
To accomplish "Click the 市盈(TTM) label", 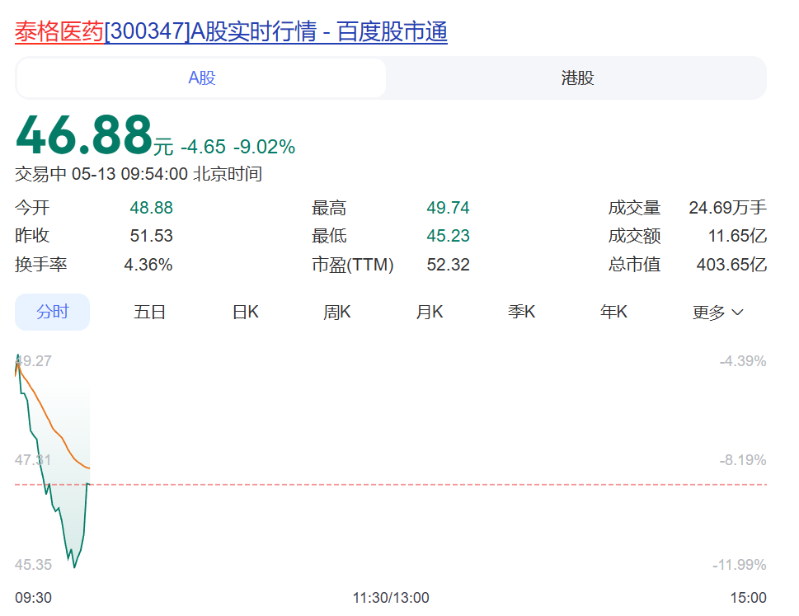I will coord(353,264).
